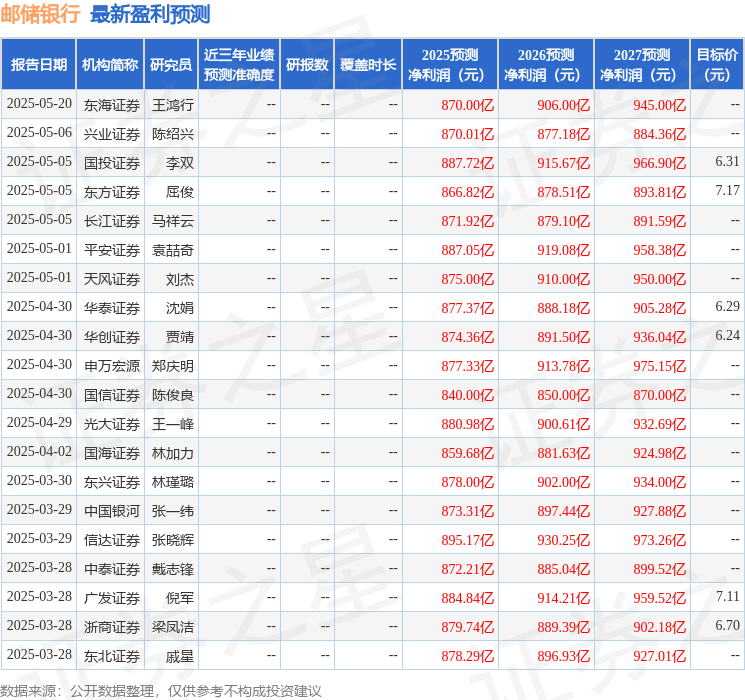Viewport: 745px width, 700px height.
Task: Select the 2027预测净利润 header
Action: coord(642,65)
